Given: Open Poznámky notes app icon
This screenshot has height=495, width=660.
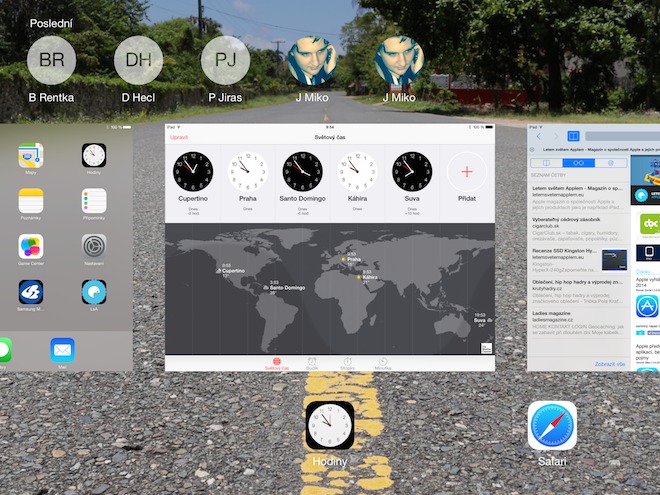Looking at the screenshot, I should click(31, 201).
